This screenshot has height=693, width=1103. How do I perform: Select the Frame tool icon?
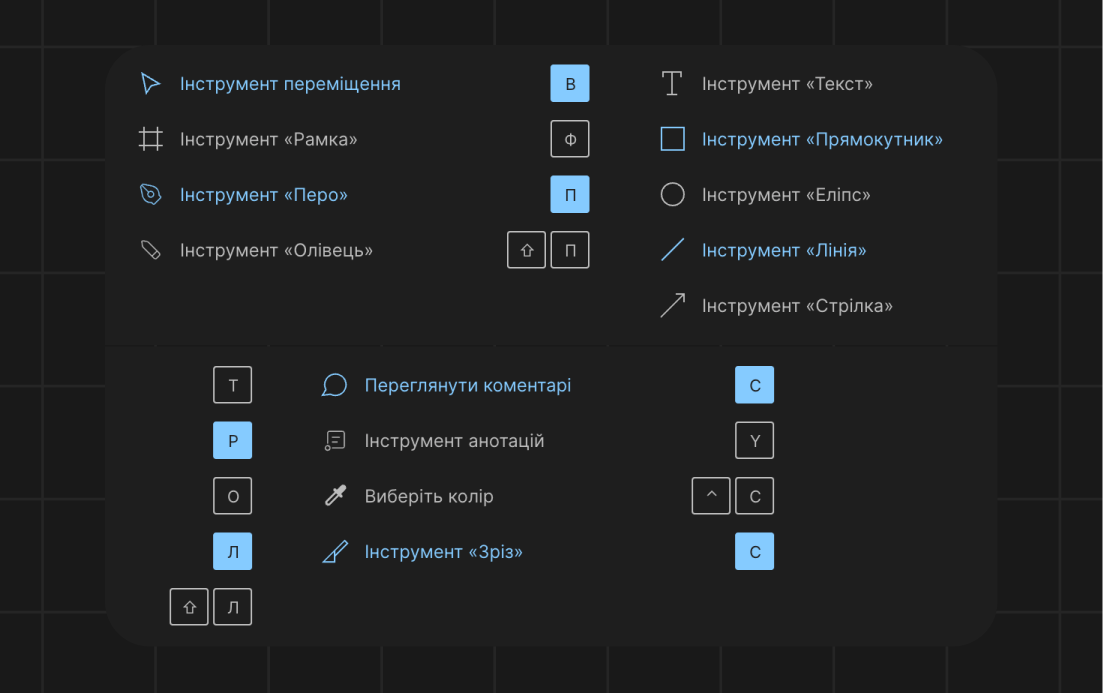tap(150, 139)
